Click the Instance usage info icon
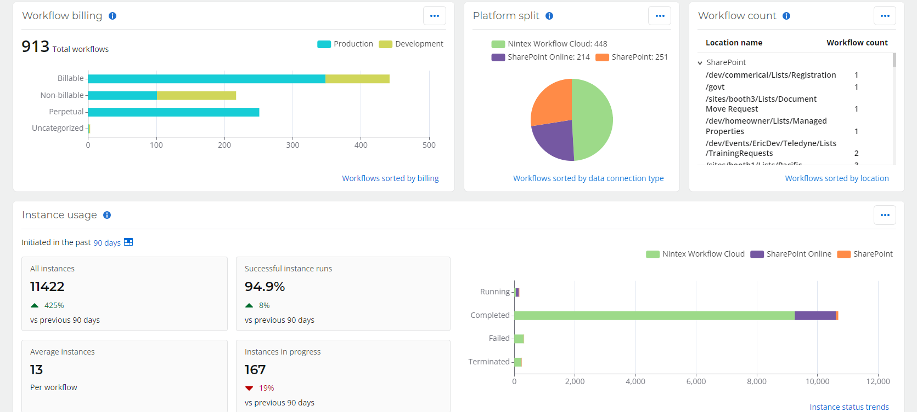This screenshot has height=412, width=918. pyautogui.click(x=107, y=215)
